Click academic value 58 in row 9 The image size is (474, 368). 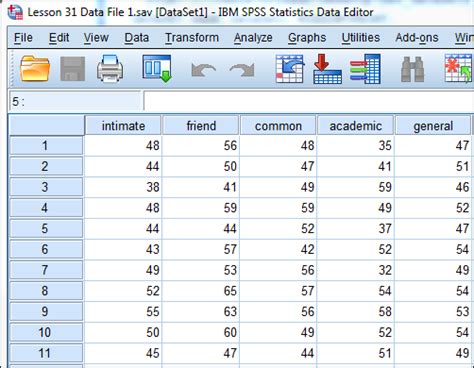356,311
